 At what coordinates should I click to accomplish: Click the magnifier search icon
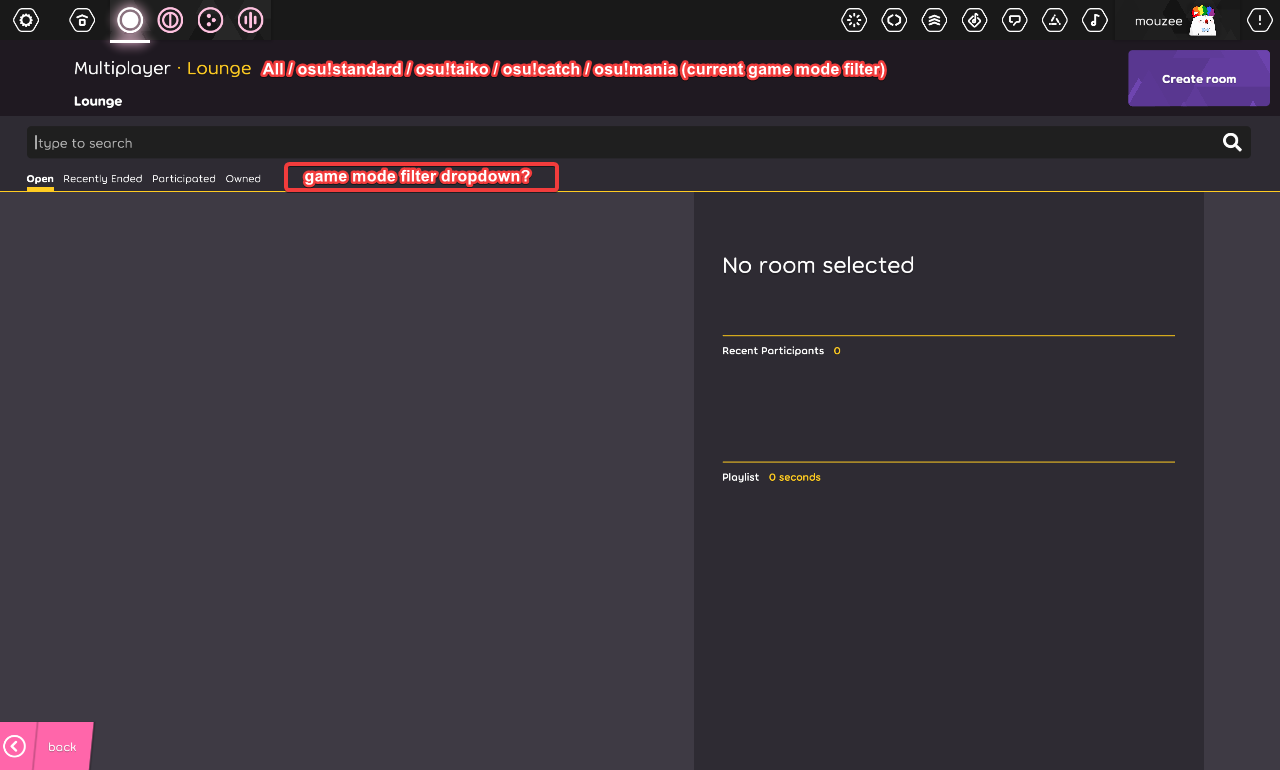[x=1232, y=142]
